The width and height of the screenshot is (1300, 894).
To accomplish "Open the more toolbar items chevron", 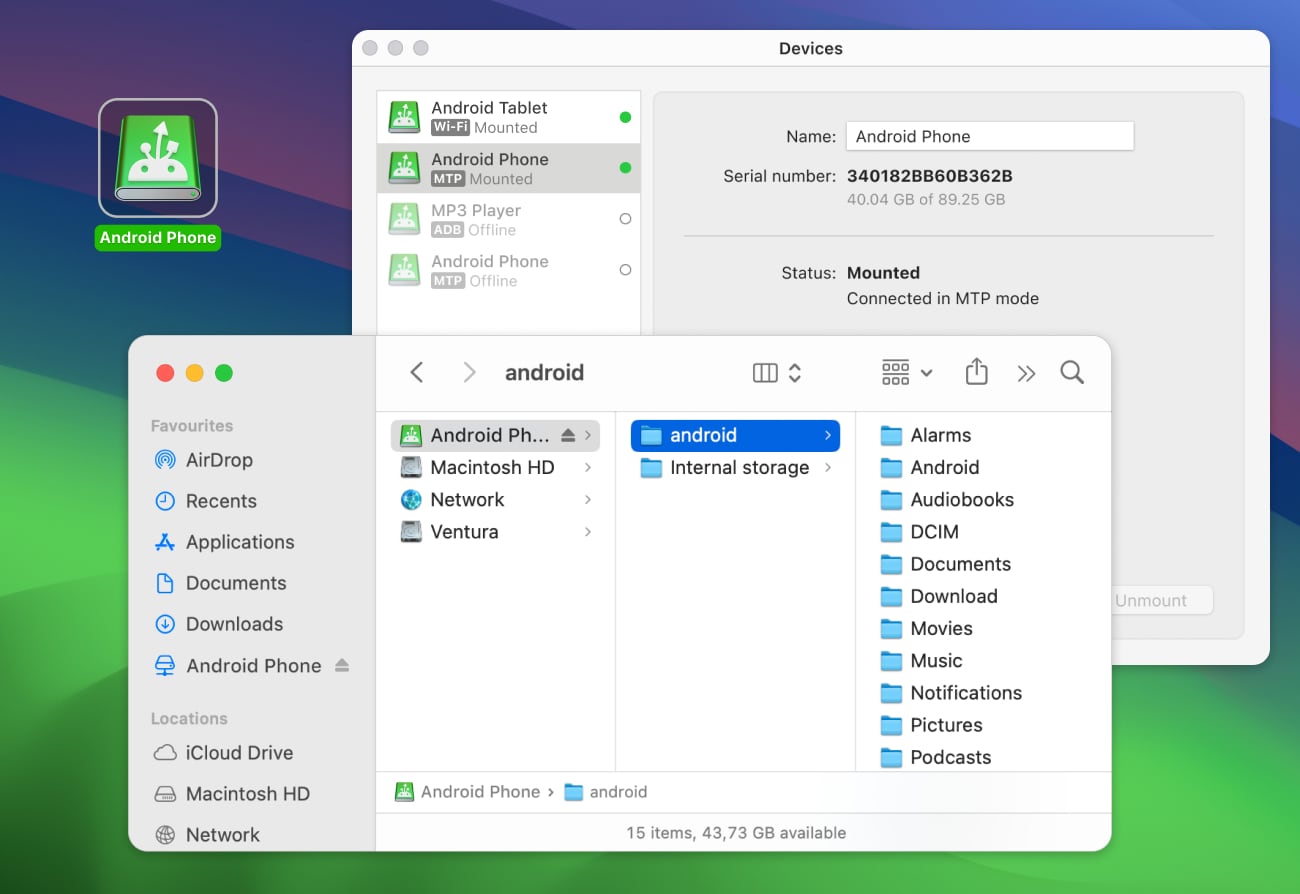I will click(1026, 371).
